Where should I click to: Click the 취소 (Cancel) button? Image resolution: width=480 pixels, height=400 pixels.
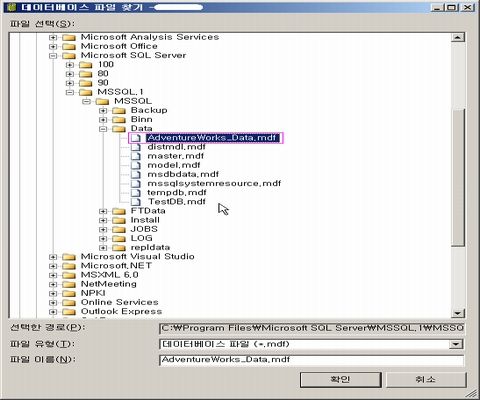pyautogui.click(x=426, y=380)
